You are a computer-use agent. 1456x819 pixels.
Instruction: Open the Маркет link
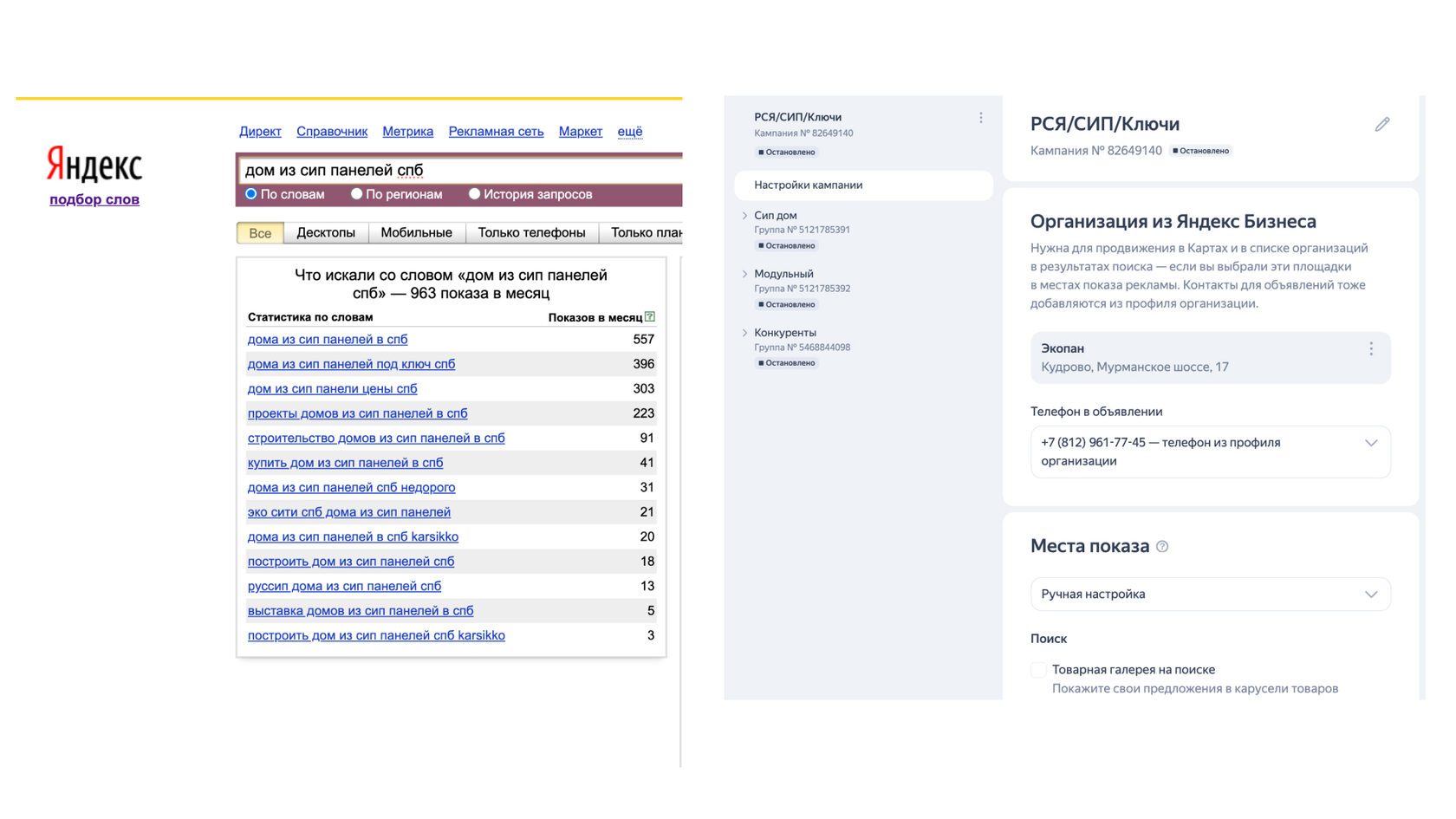coord(580,132)
